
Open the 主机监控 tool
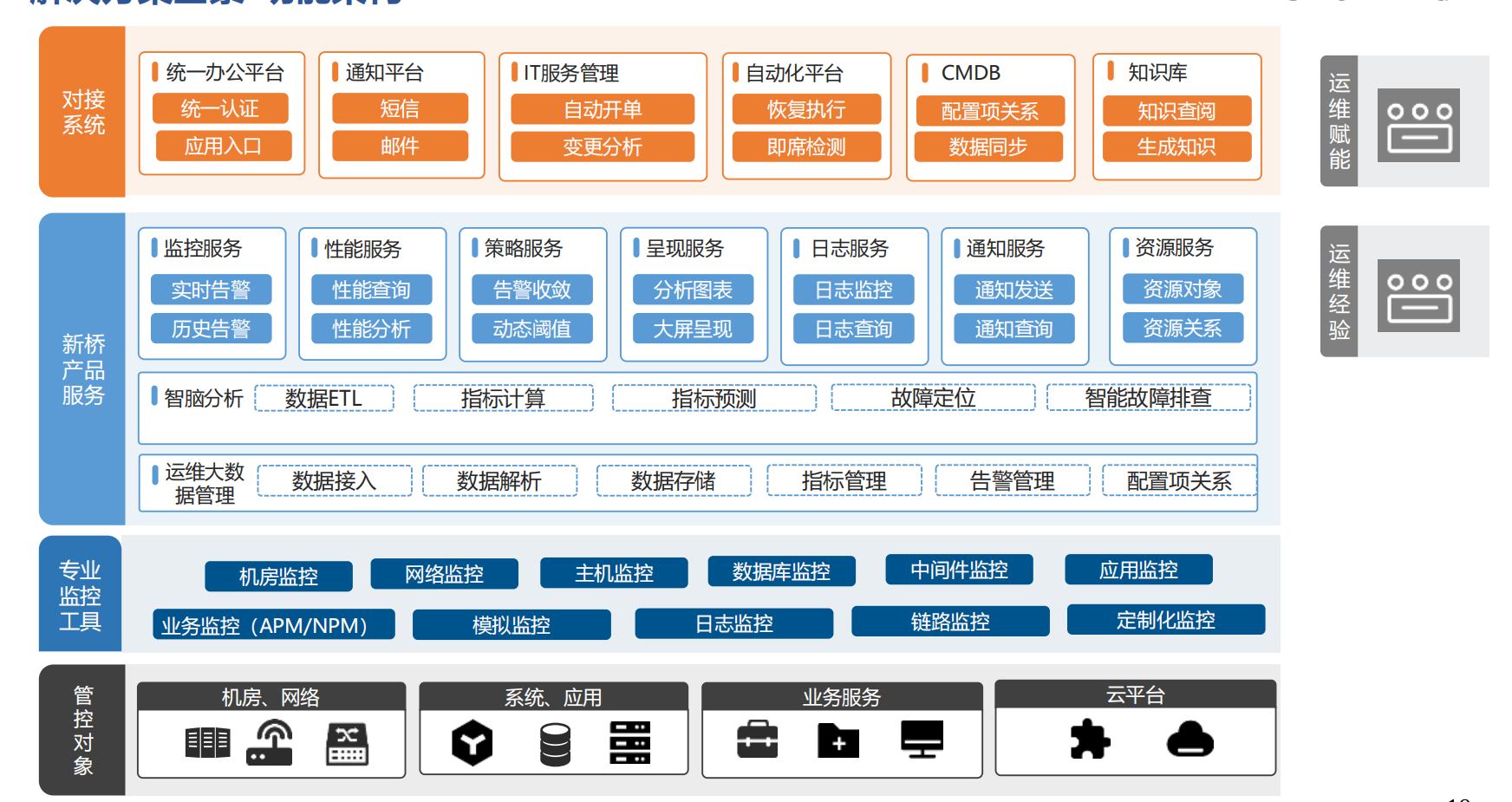(x=614, y=573)
